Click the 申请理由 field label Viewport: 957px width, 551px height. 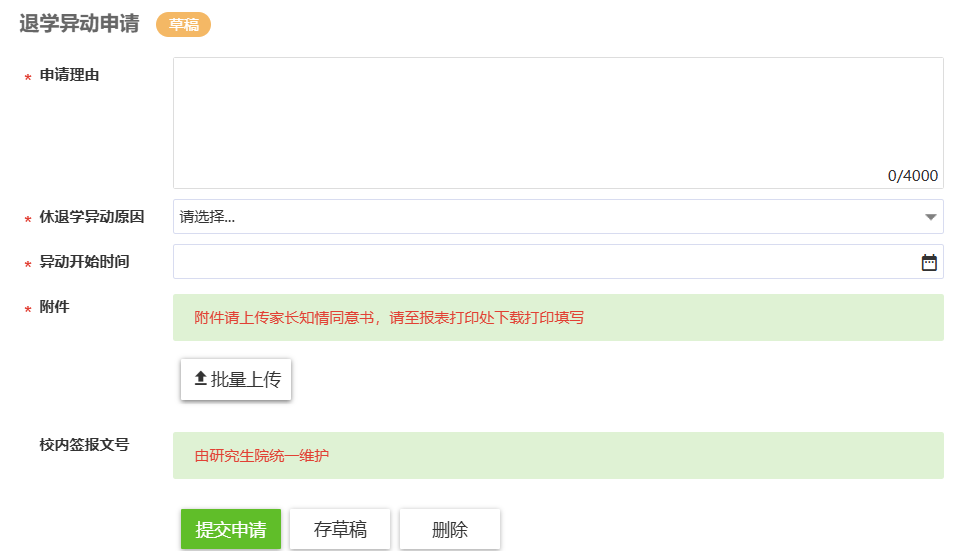(x=69, y=75)
